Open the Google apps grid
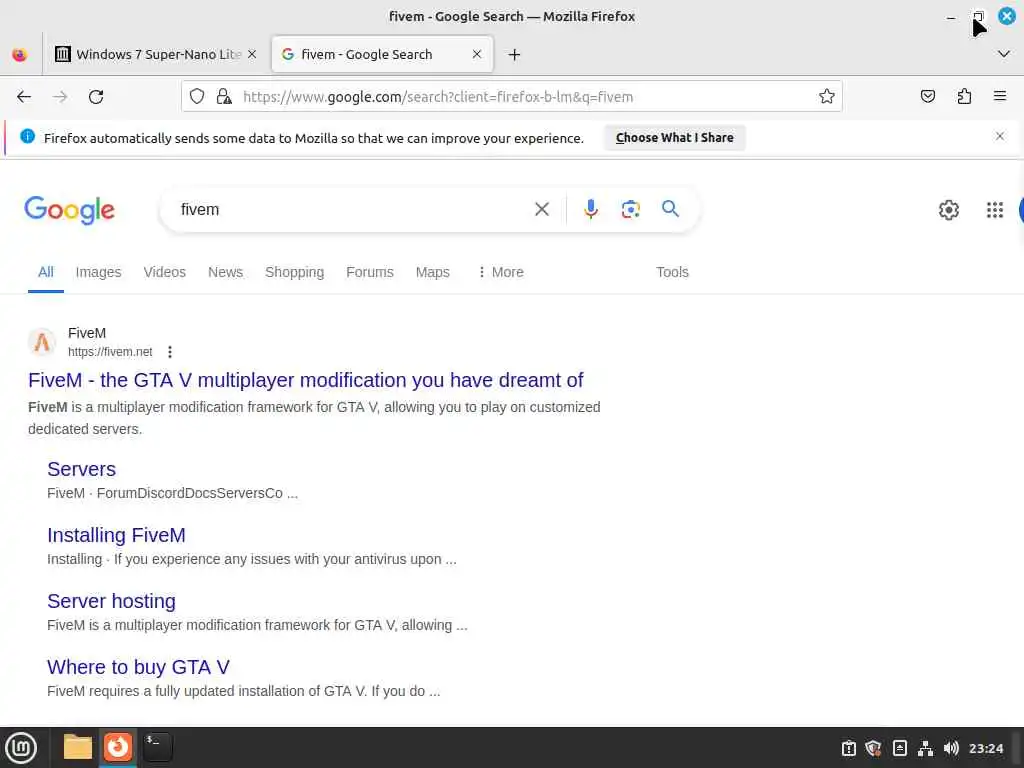1024x768 pixels. coord(995,210)
